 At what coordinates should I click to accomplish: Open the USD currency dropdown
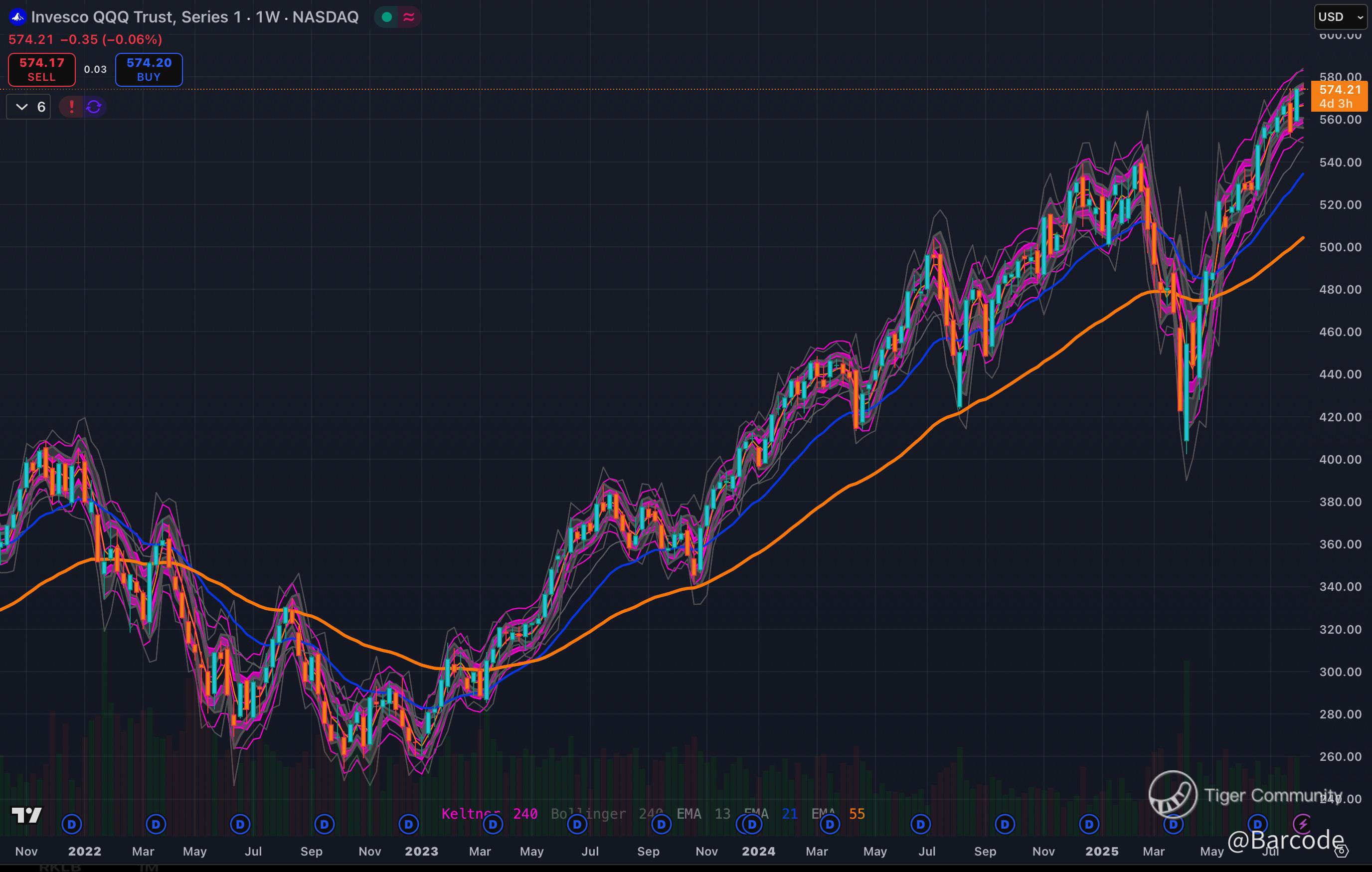1340,17
